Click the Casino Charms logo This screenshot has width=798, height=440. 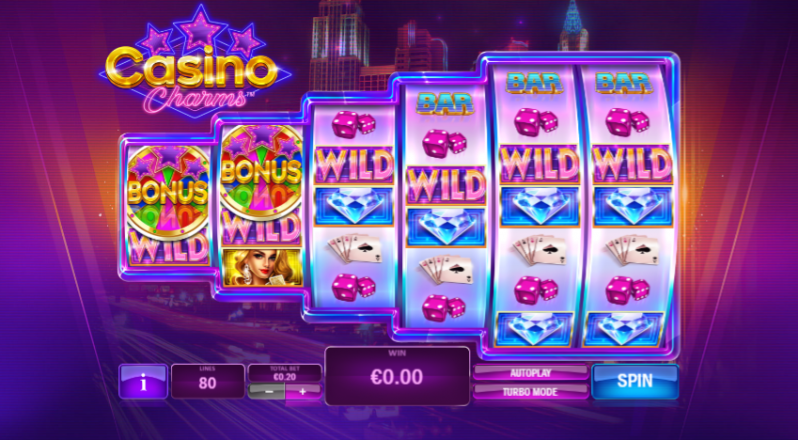(x=195, y=66)
